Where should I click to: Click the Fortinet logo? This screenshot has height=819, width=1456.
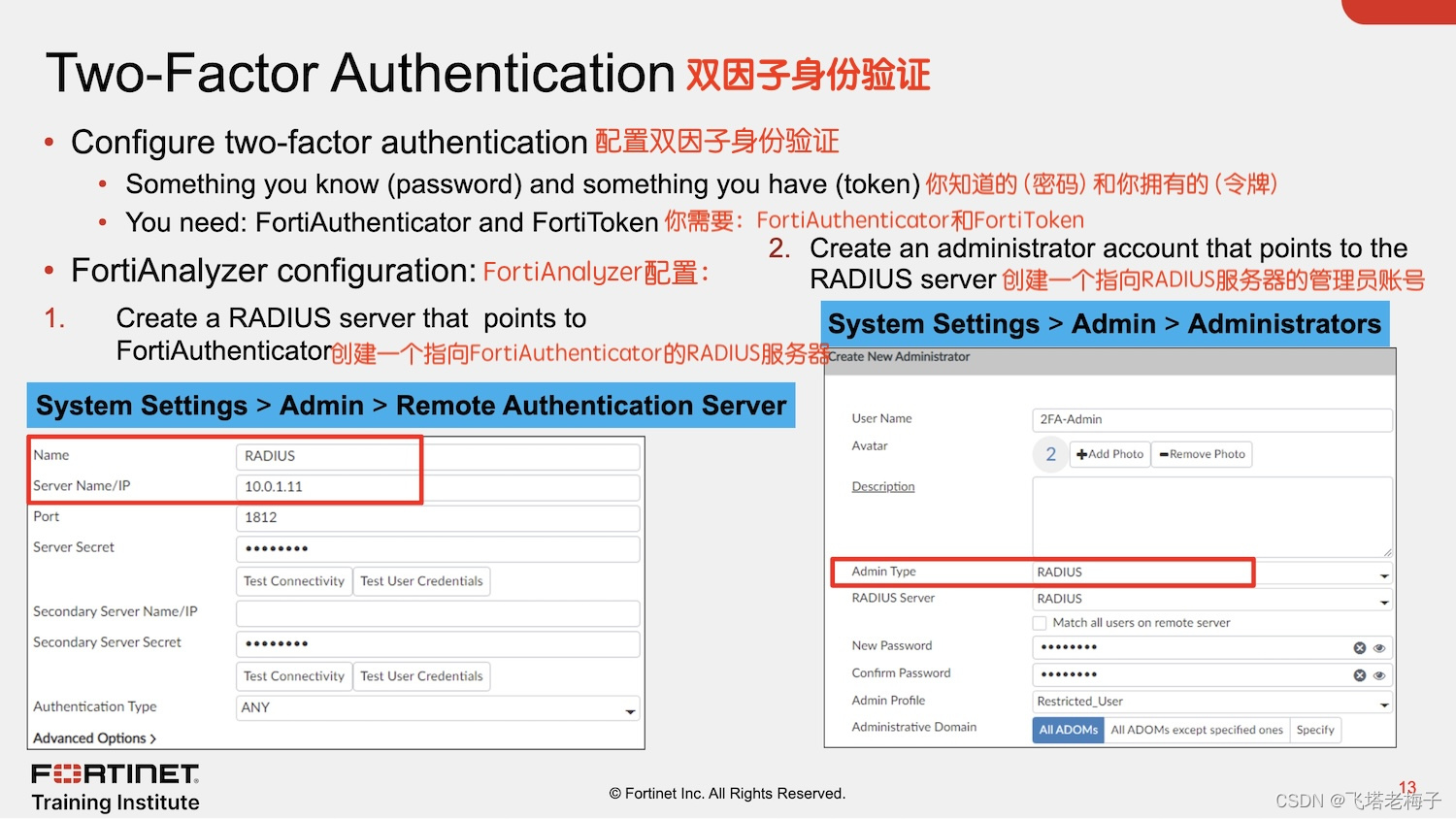click(x=116, y=773)
